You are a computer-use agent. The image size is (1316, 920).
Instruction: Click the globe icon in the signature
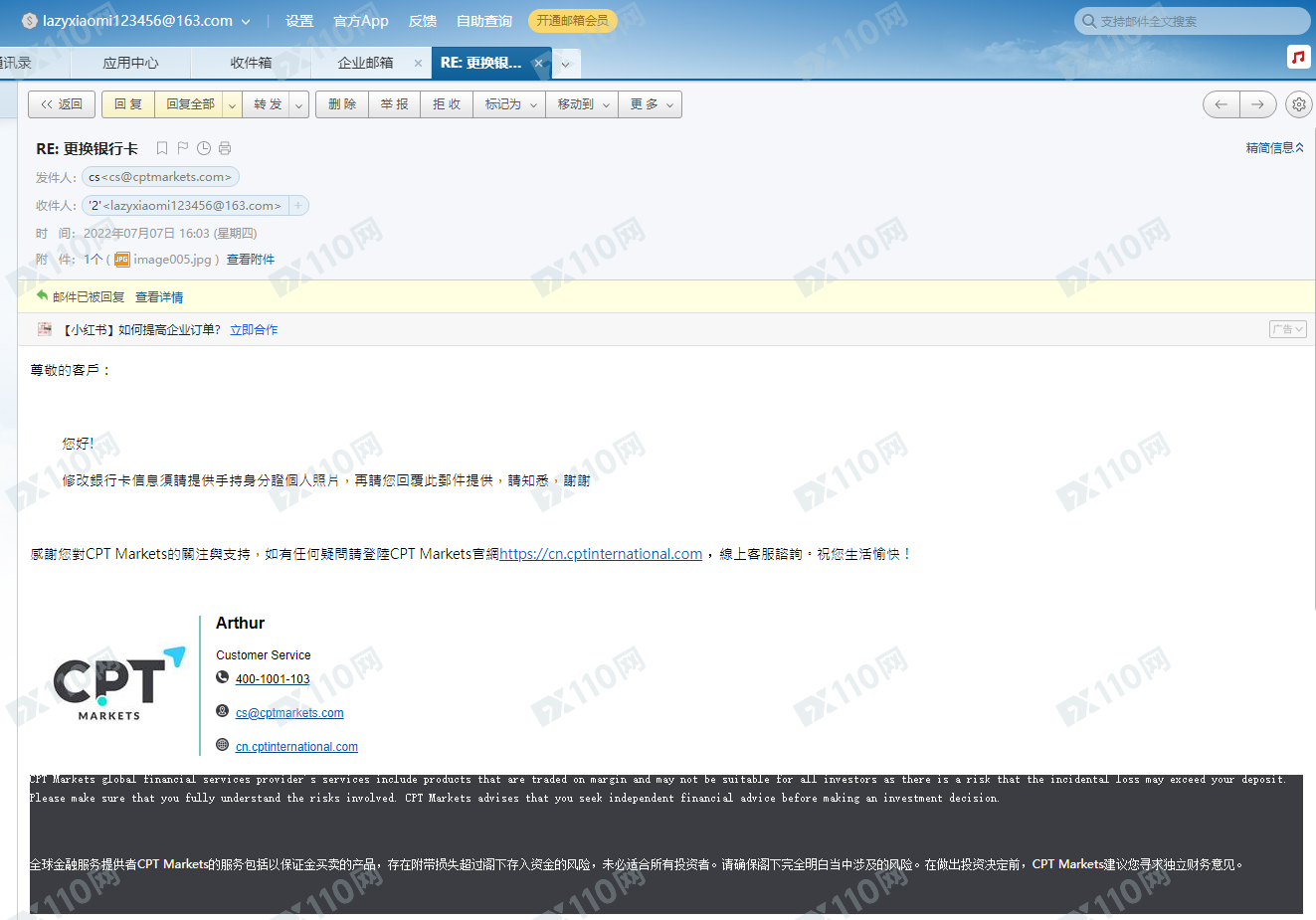(x=223, y=744)
